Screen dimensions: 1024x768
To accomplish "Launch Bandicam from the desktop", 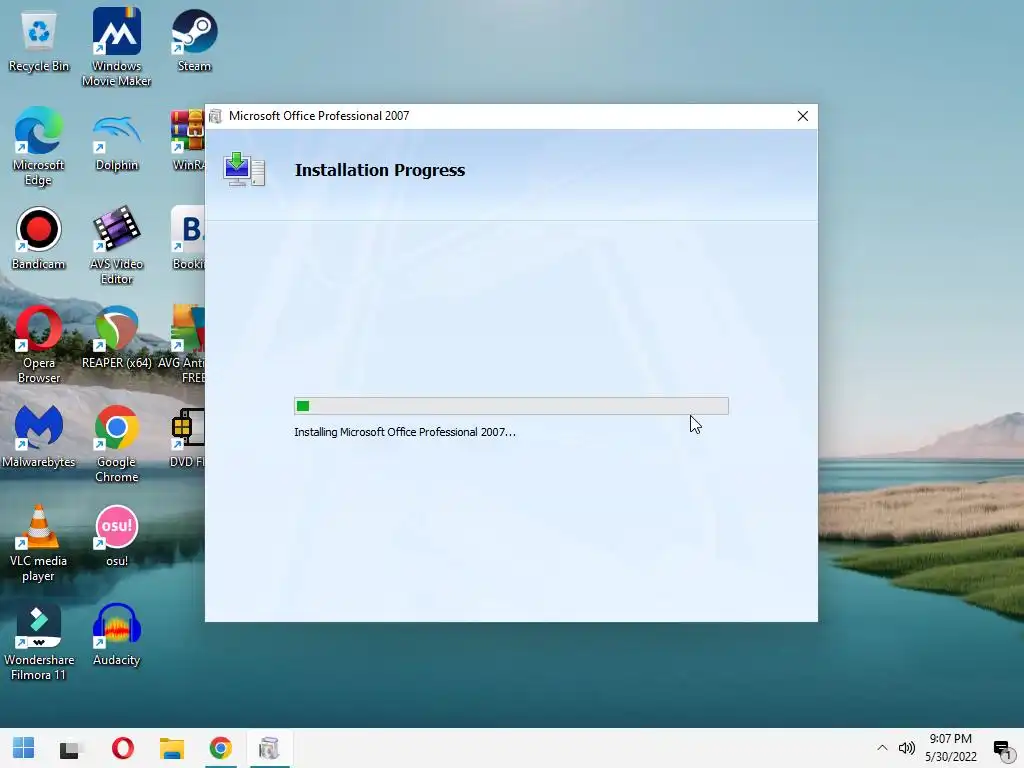I will [x=39, y=238].
